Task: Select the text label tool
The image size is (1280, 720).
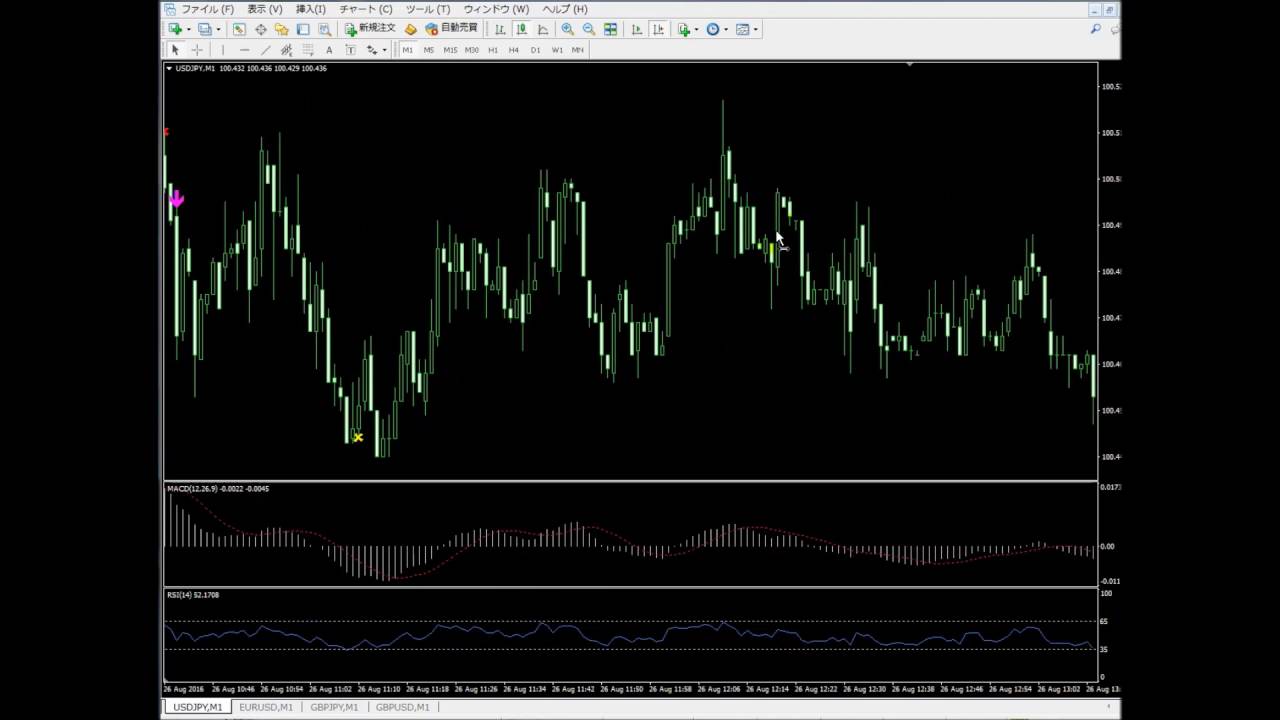Action: click(x=328, y=50)
